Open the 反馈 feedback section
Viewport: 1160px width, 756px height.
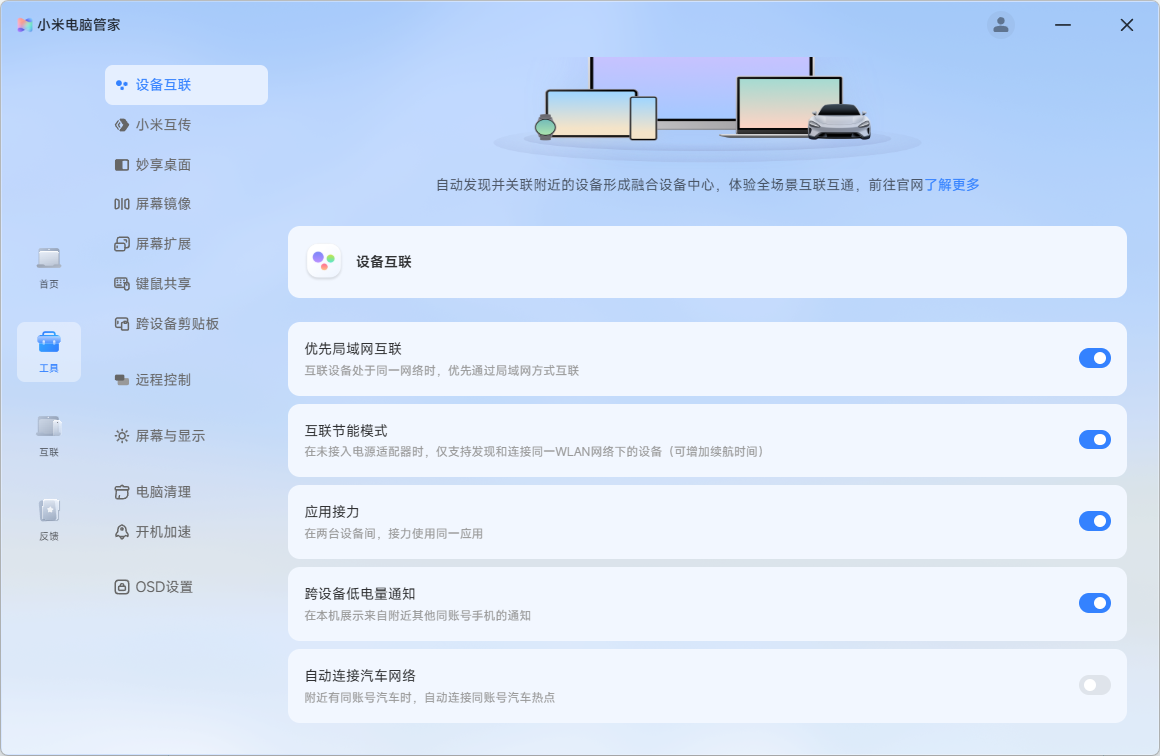[x=49, y=520]
